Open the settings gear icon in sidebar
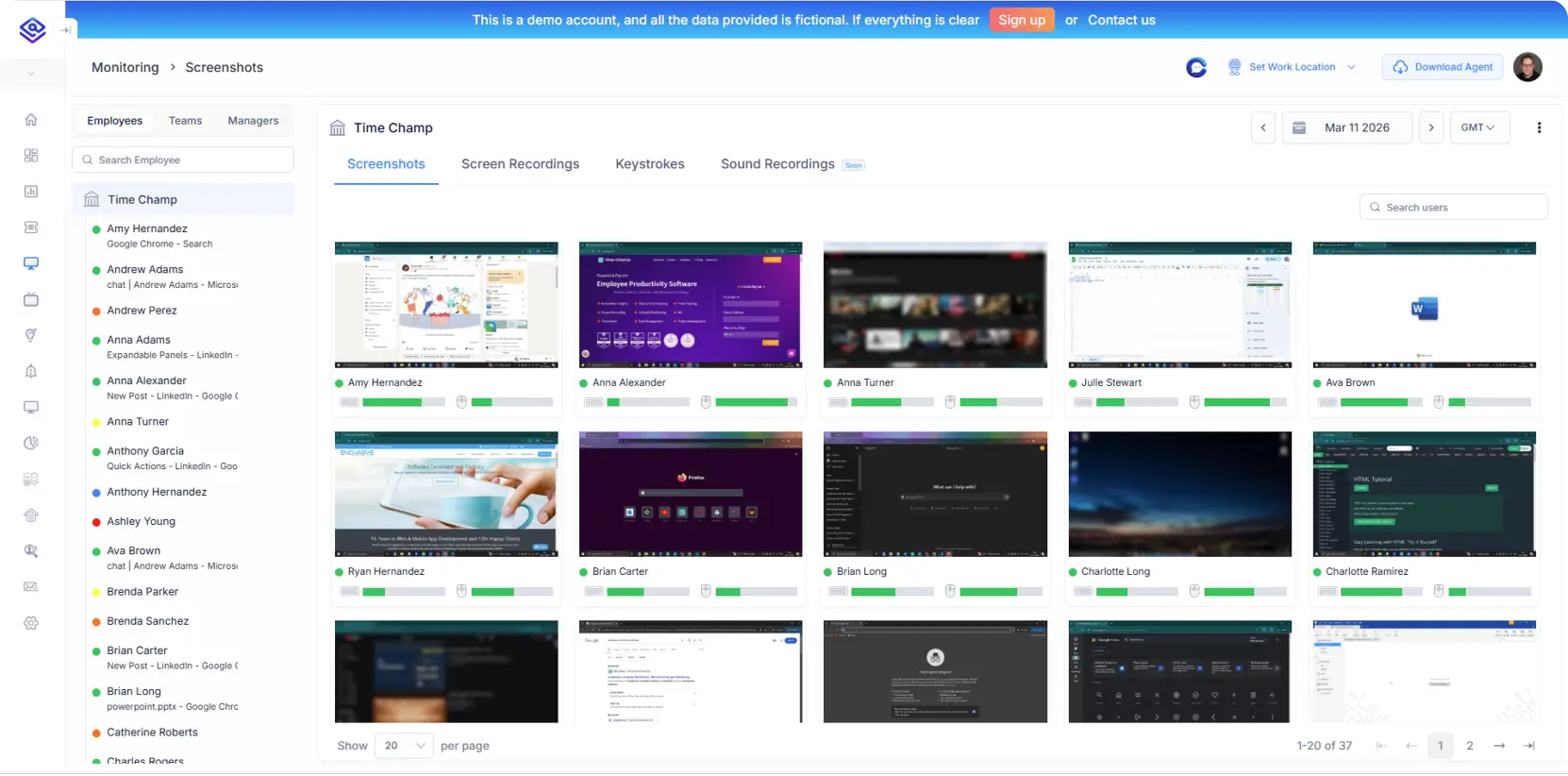Image resolution: width=1568 pixels, height=776 pixels. [31, 623]
